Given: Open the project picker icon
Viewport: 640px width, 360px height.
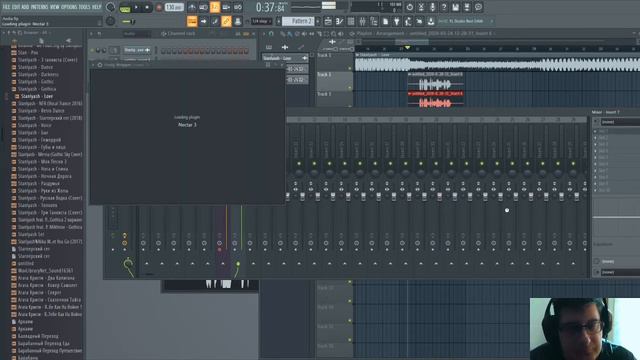Looking at the screenshot, I should pos(385,21).
